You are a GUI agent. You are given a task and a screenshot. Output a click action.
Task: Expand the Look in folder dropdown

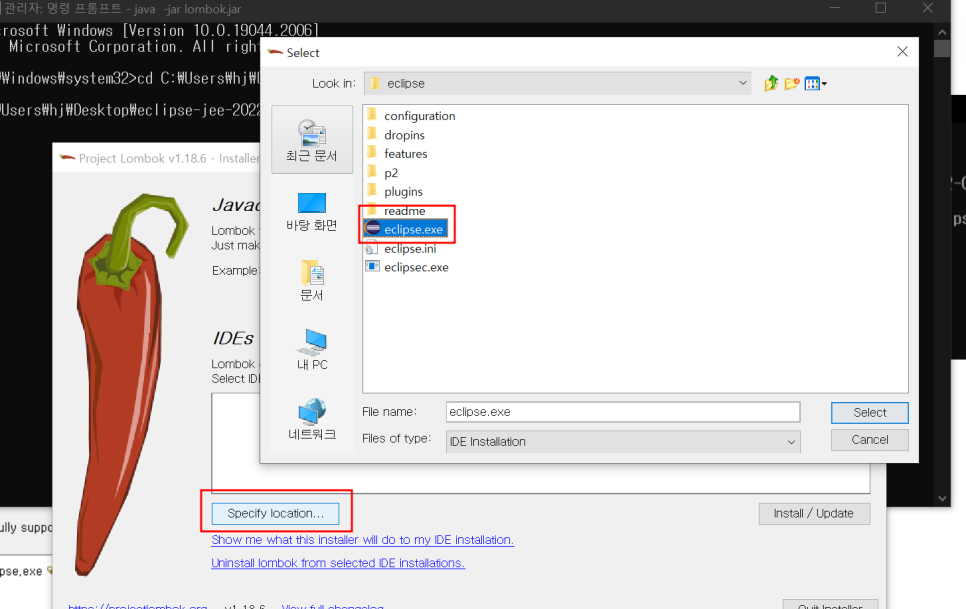coord(742,83)
